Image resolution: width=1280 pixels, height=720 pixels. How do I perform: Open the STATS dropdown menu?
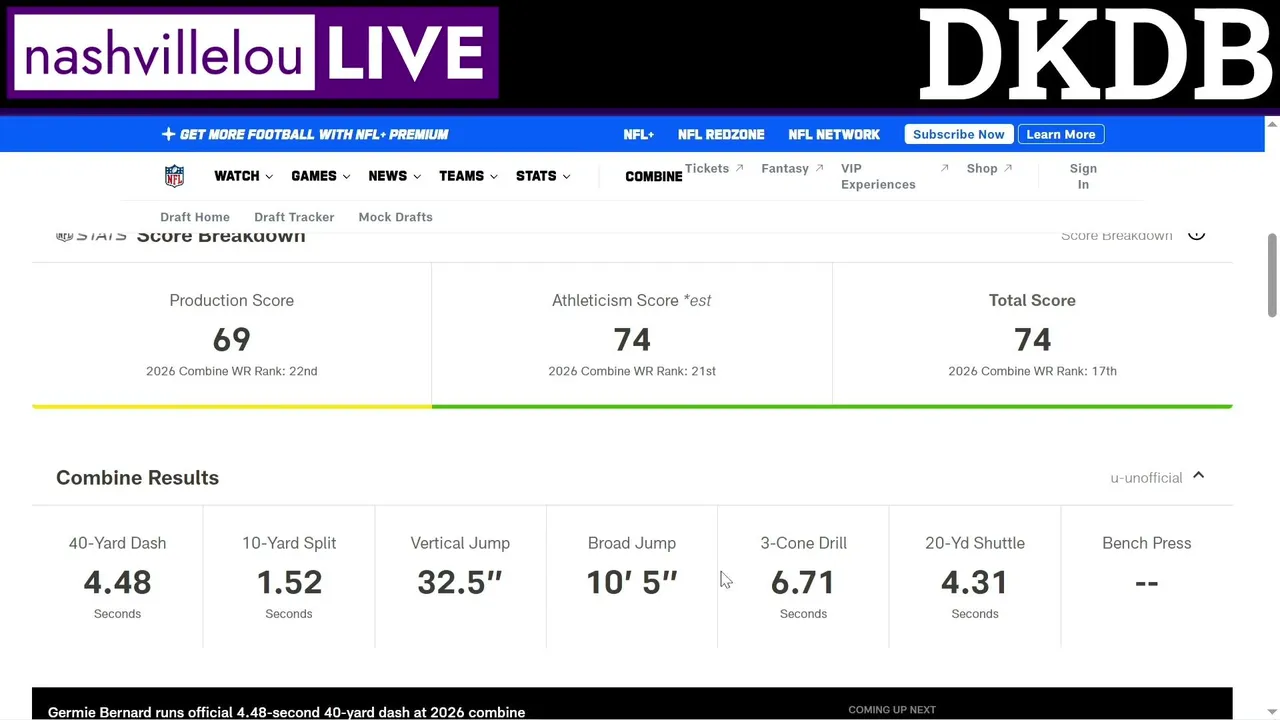click(543, 176)
